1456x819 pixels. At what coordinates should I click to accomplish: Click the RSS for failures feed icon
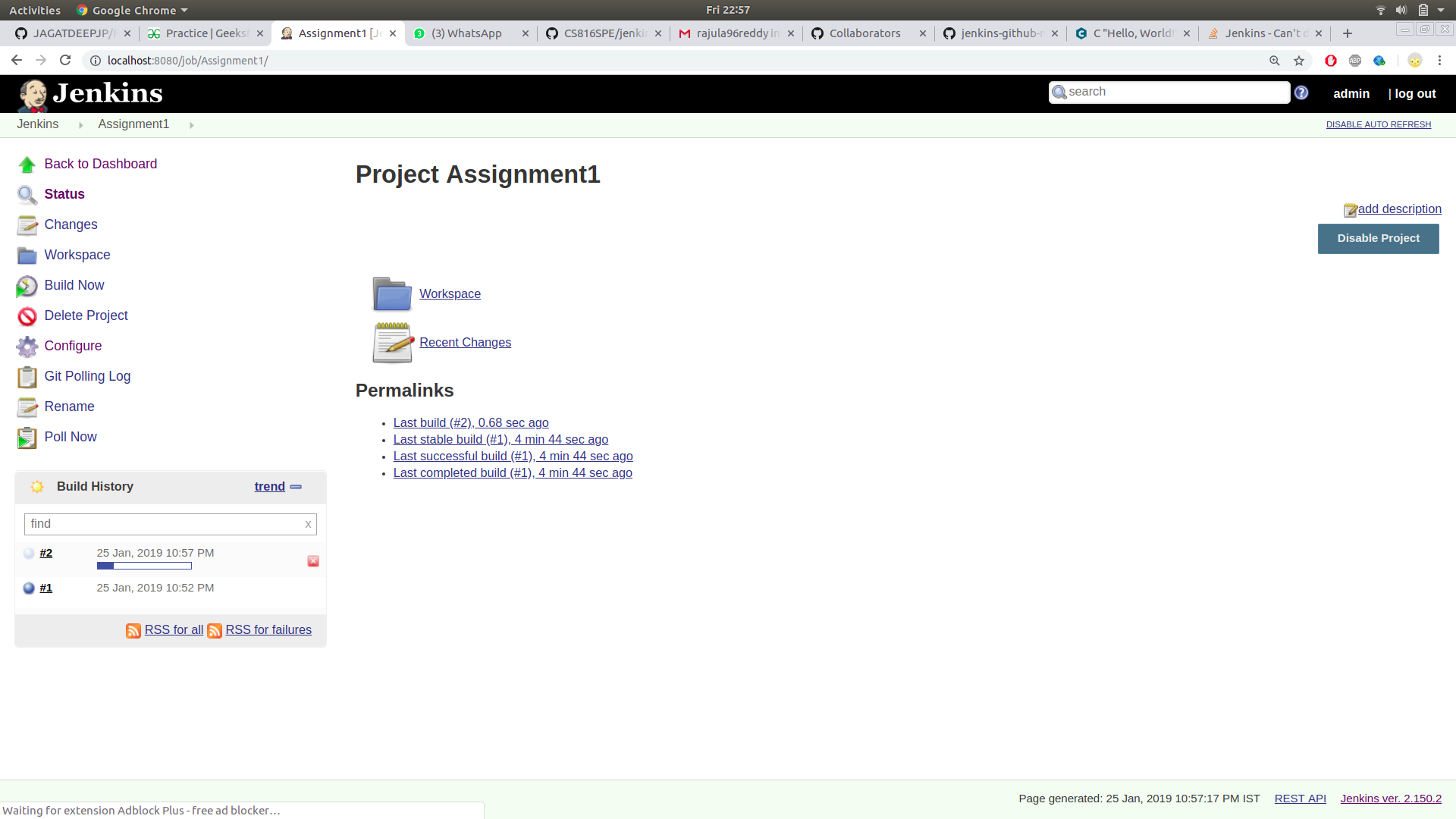tap(215, 631)
